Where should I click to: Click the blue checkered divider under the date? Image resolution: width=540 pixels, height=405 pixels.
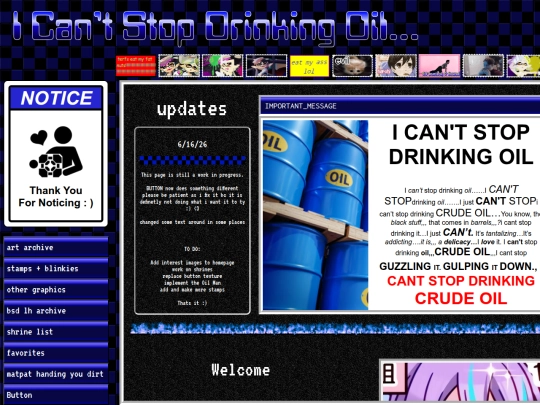[x=192, y=160]
